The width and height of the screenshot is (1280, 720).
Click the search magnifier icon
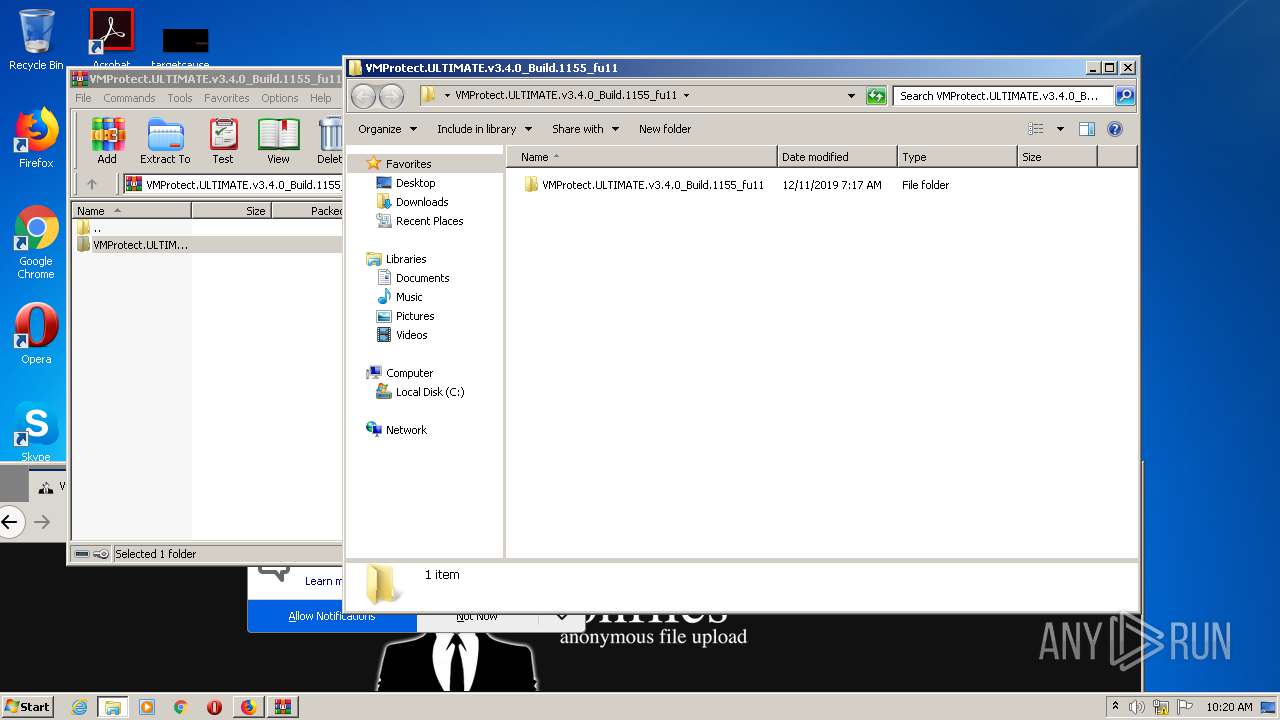pyautogui.click(x=1125, y=96)
